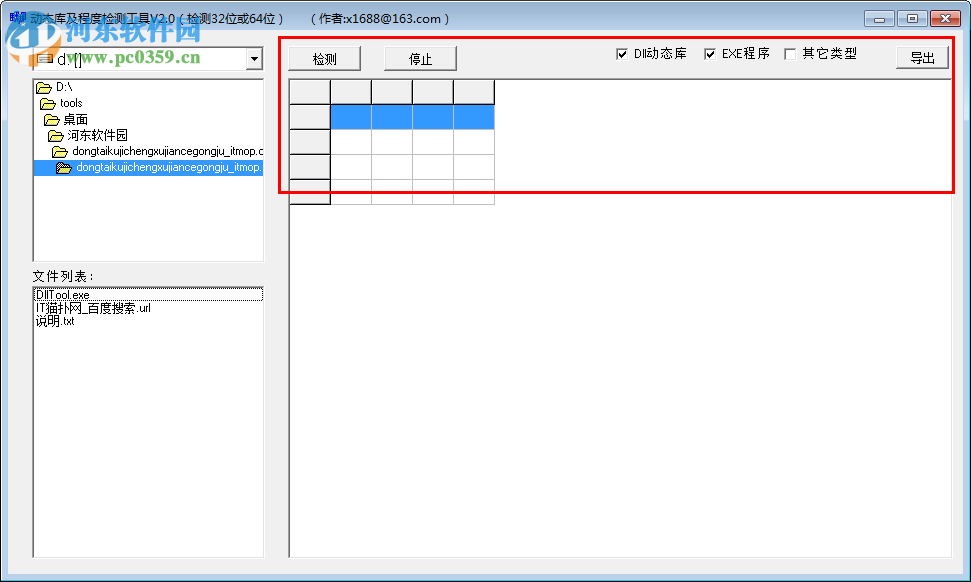
Task: Select DllTool.exe in the file list
Action: click(65, 294)
